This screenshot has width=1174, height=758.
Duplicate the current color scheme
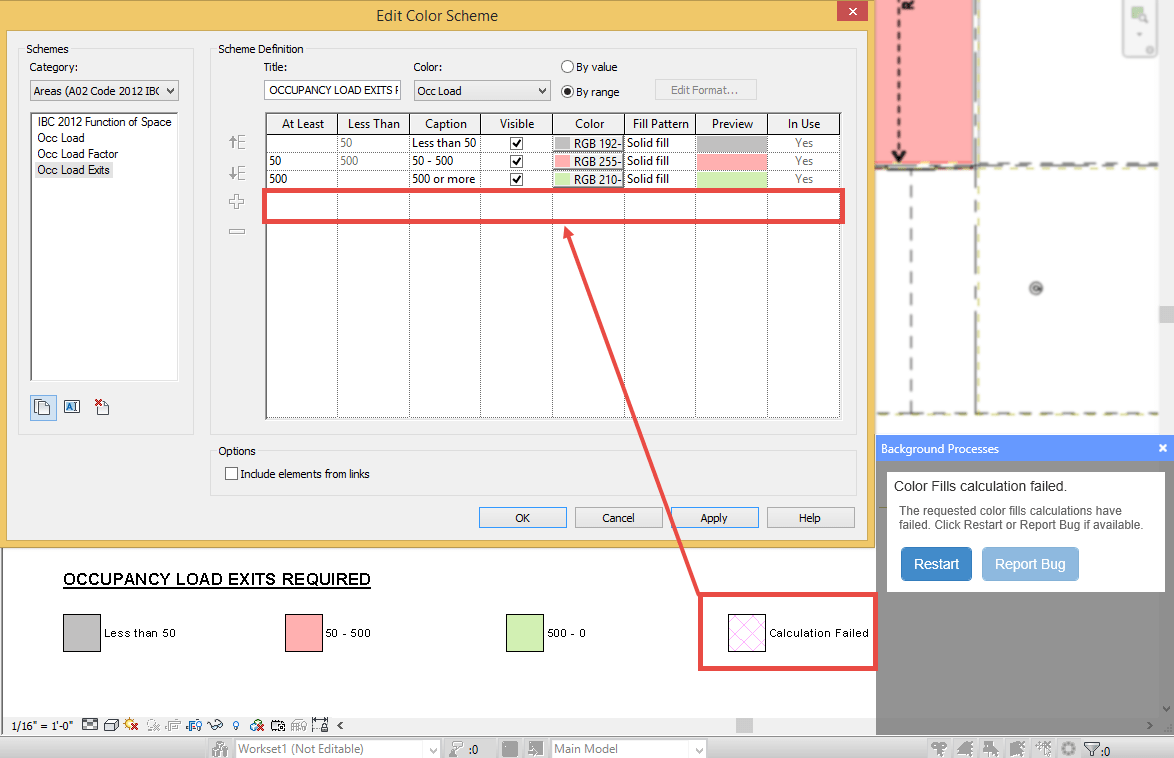tap(42, 406)
